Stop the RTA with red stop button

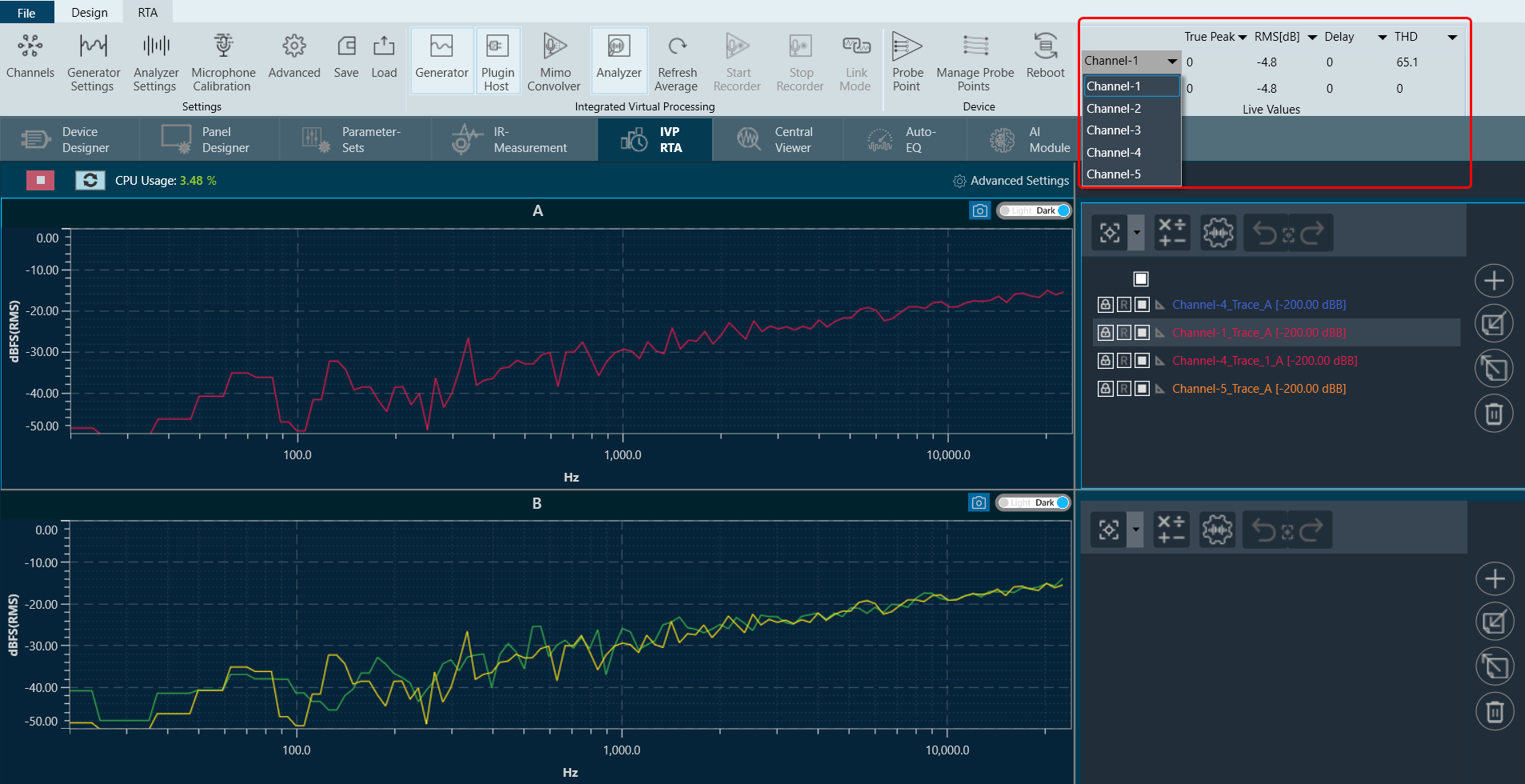click(40, 181)
